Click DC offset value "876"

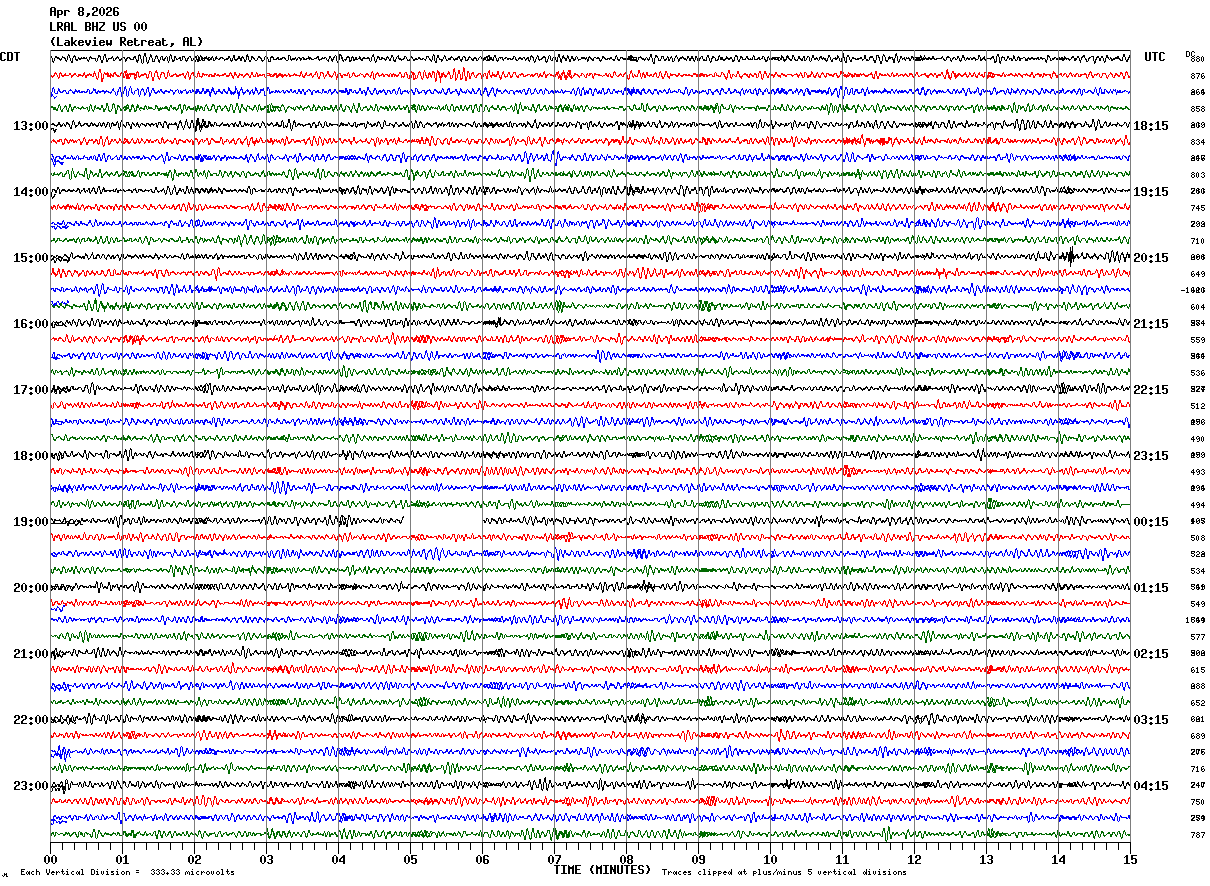point(1197,76)
